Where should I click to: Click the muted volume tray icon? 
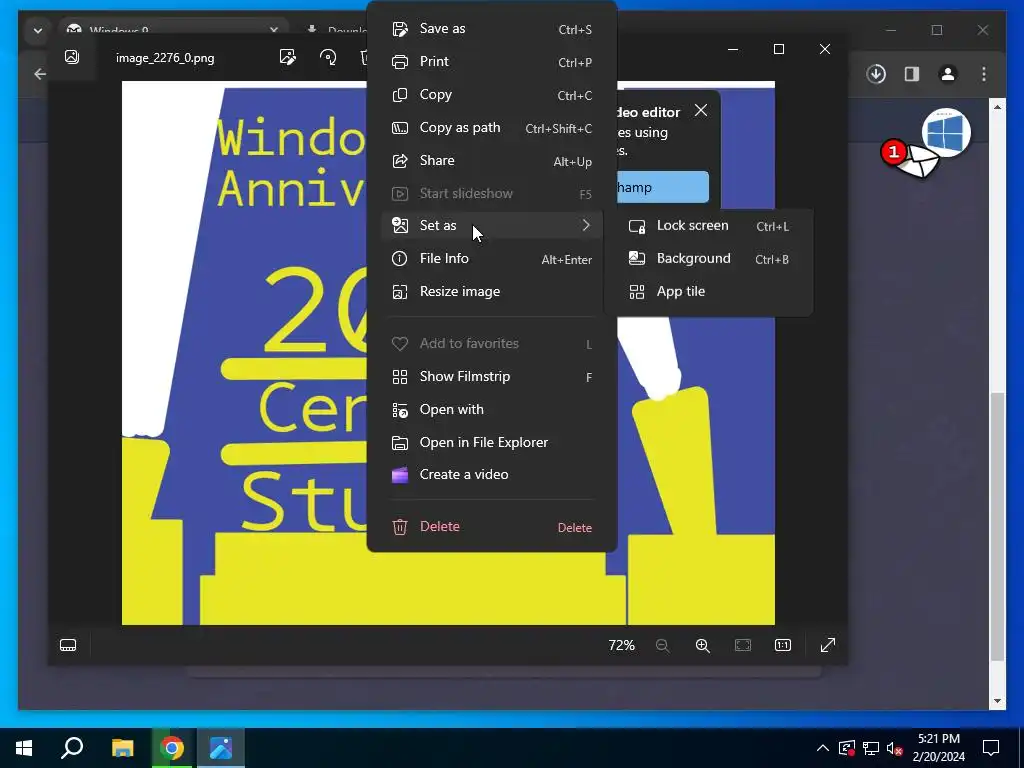pyautogui.click(x=894, y=748)
